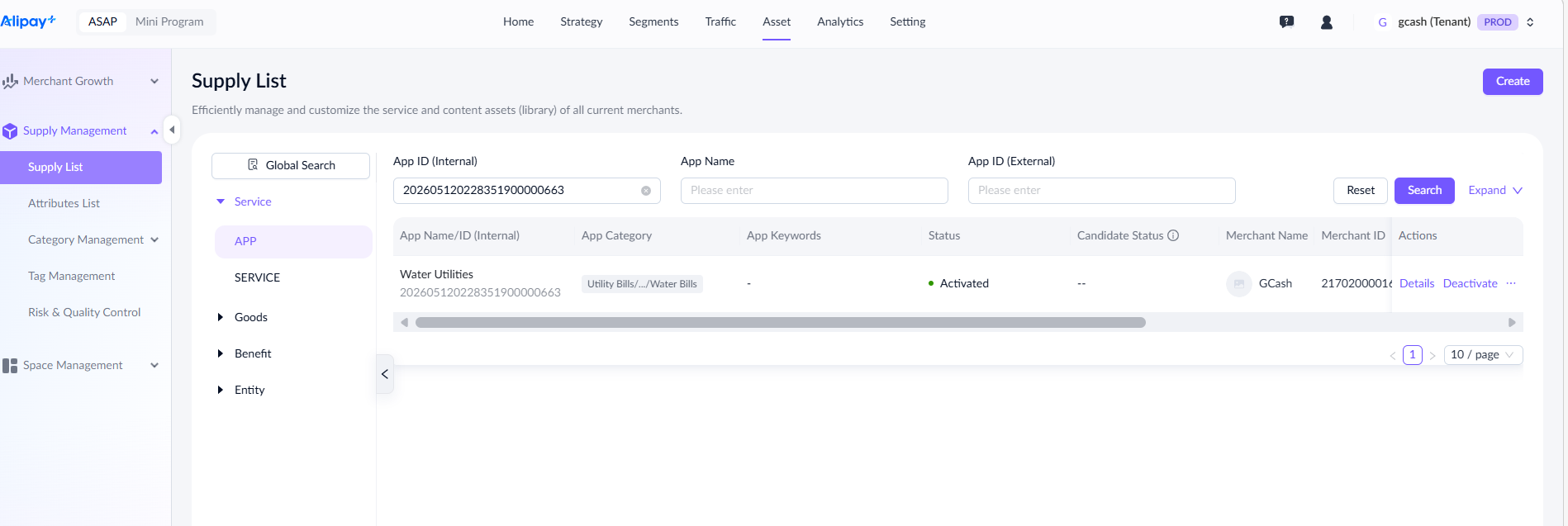Open the Analytics top menu
1568x526 pixels.
click(840, 21)
